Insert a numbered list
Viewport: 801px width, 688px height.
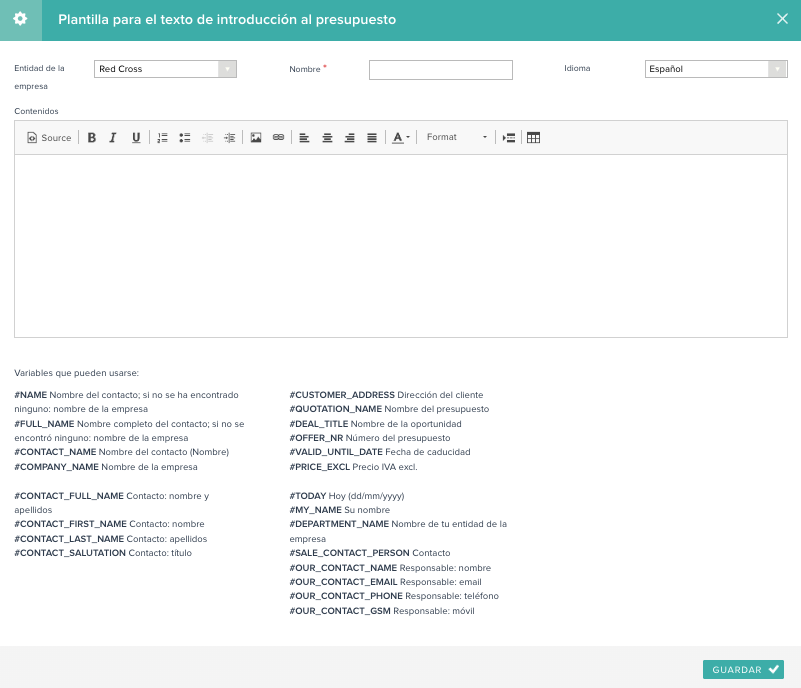click(x=162, y=137)
